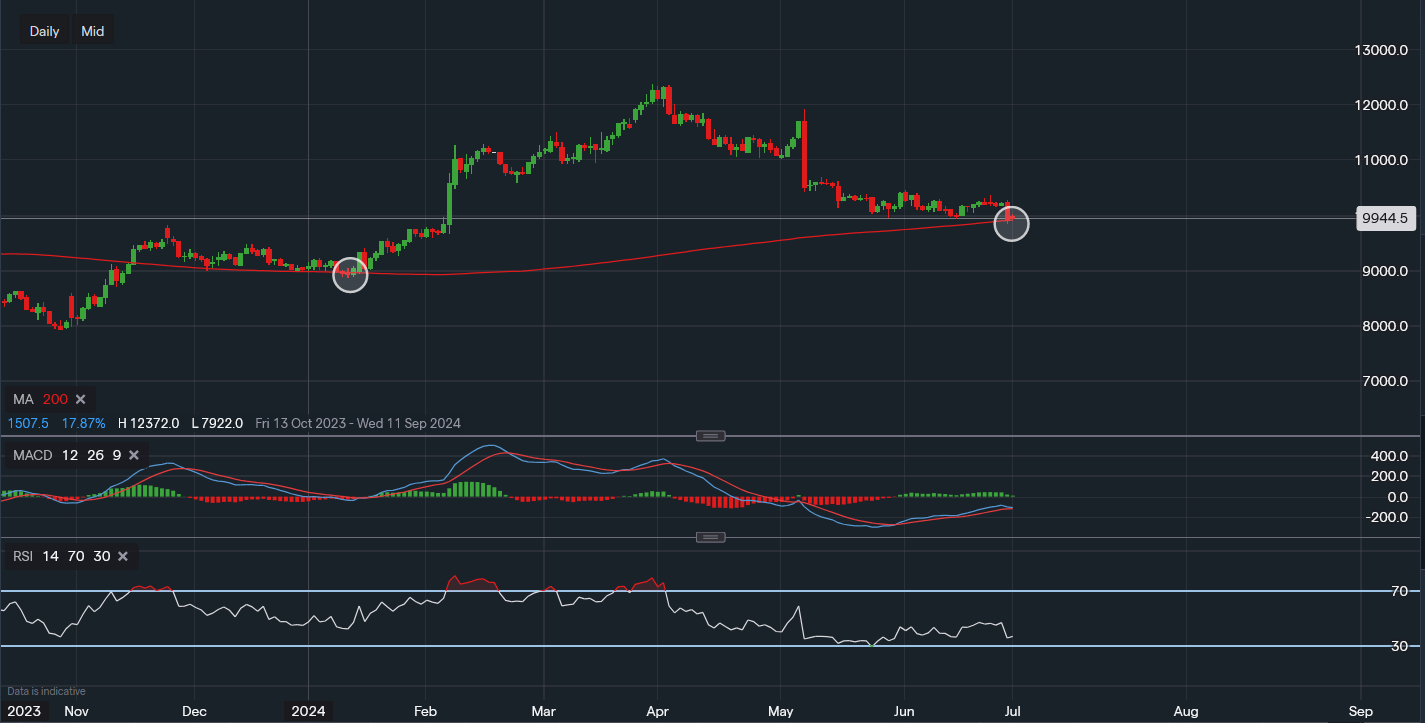Close the MACD indicator panel
Screen dimensions: 1425x723
[133, 456]
